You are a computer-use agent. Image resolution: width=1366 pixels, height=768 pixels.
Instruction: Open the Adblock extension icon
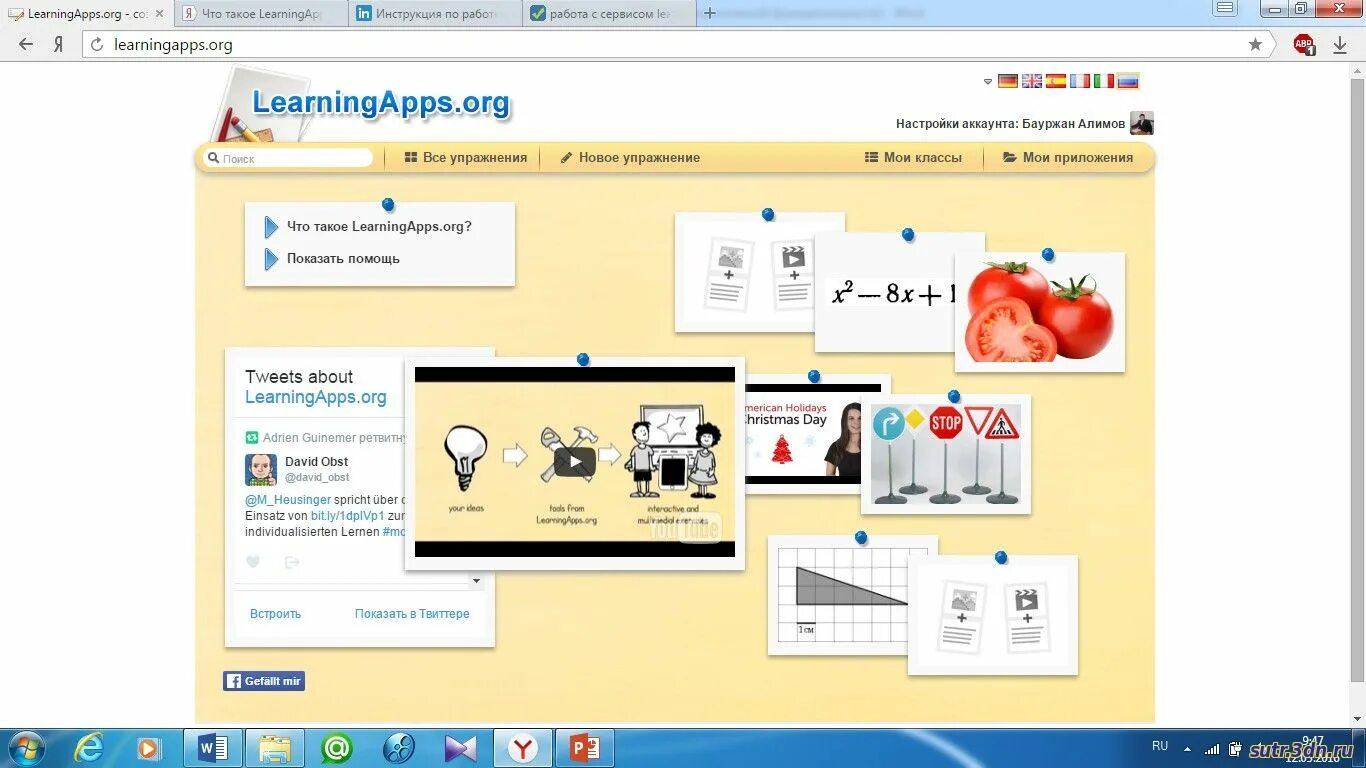[x=1304, y=44]
